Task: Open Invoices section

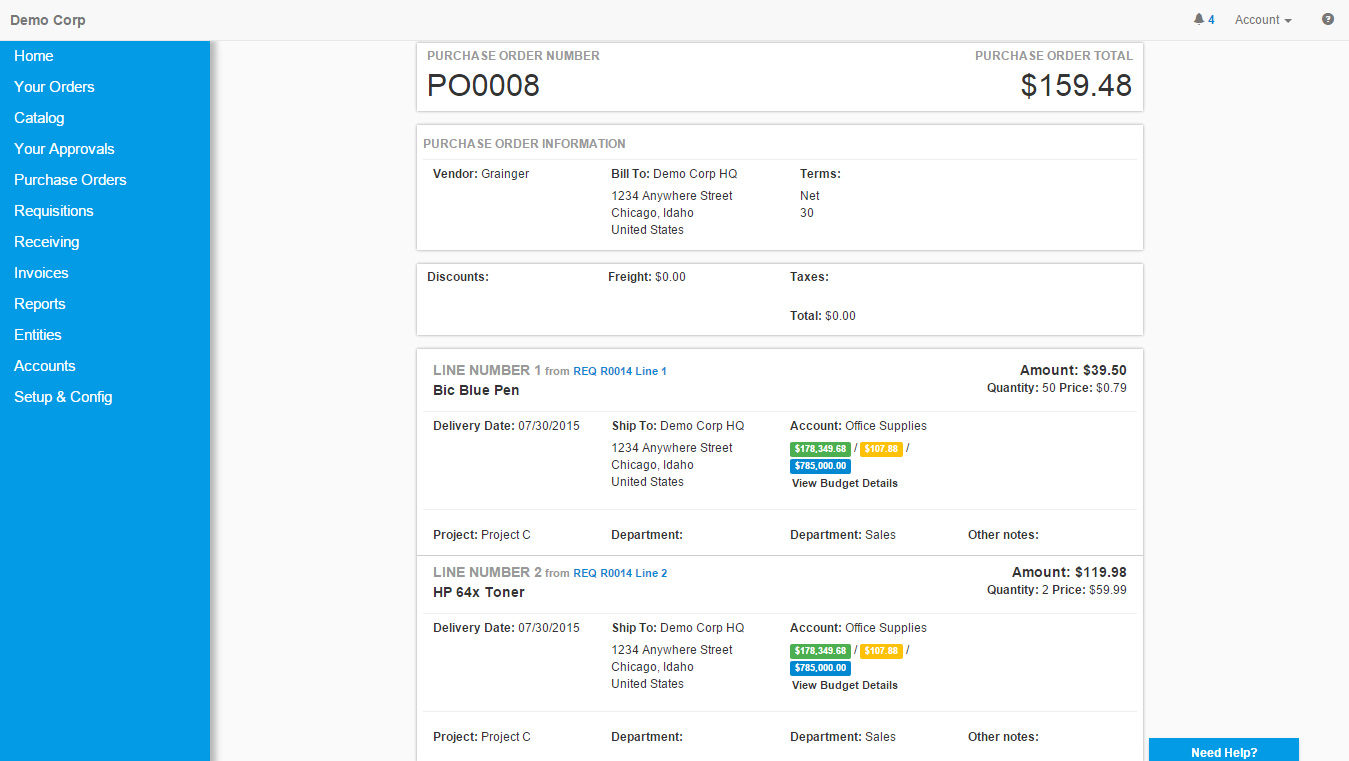Action: [41, 273]
